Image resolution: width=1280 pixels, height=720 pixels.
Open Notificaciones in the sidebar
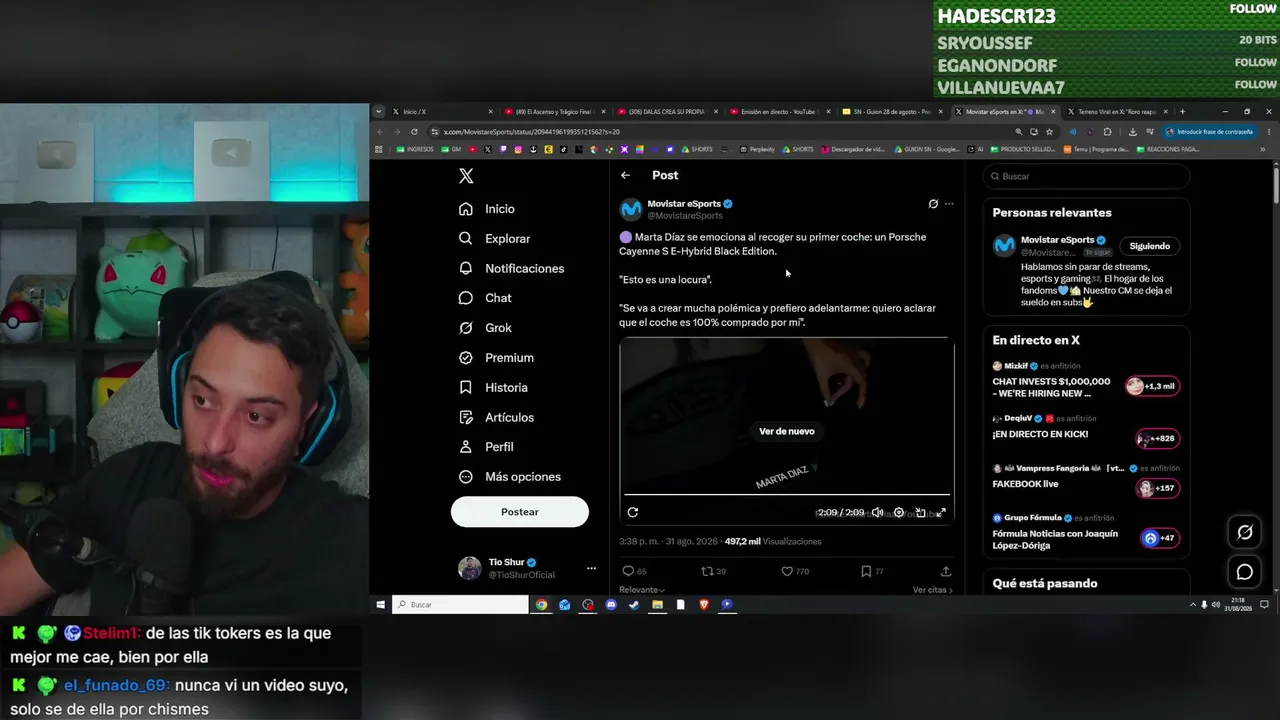tap(511, 269)
